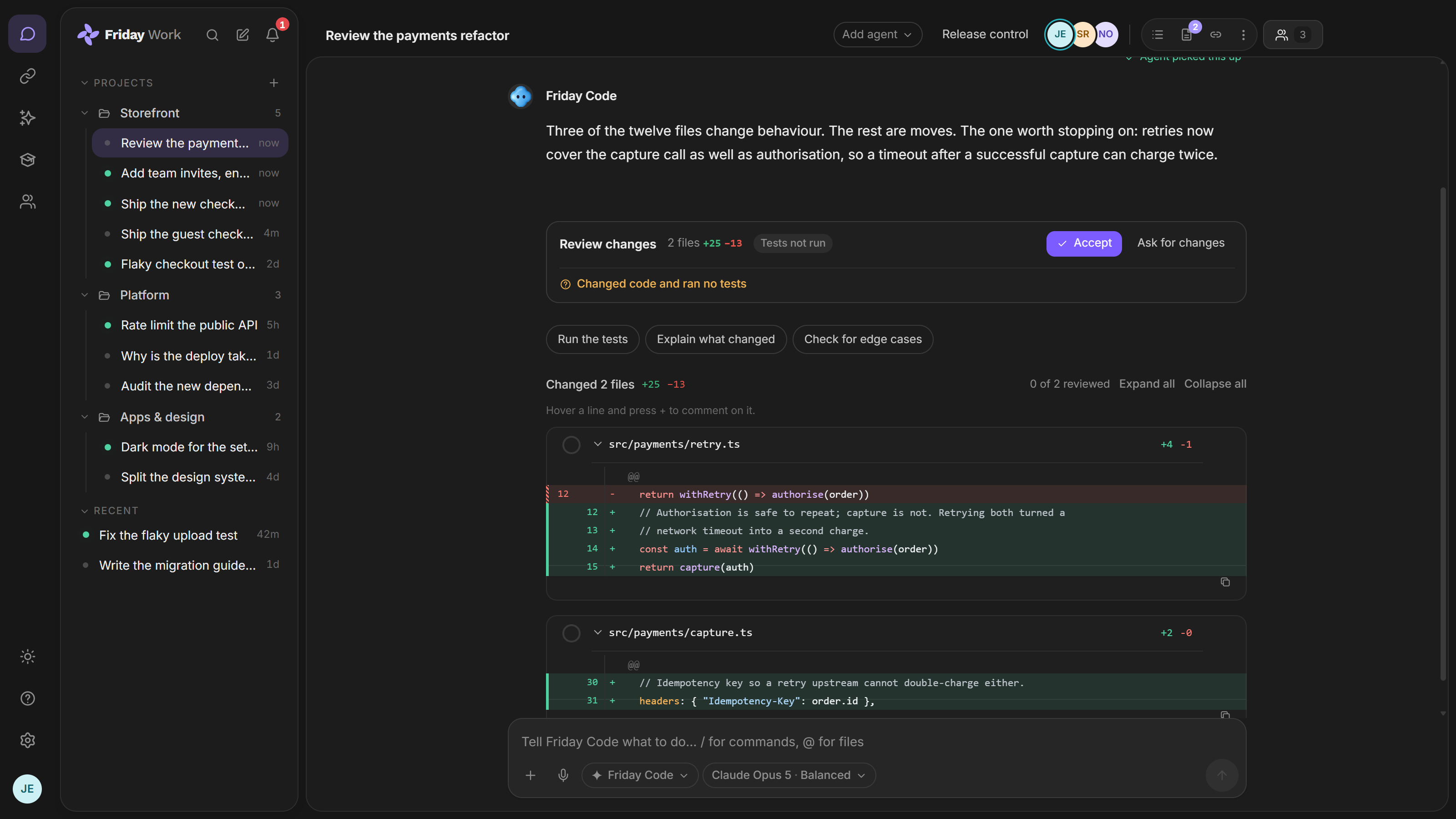Select the Rate limit the public API thread
The width and height of the screenshot is (1456, 819).
pos(190,325)
